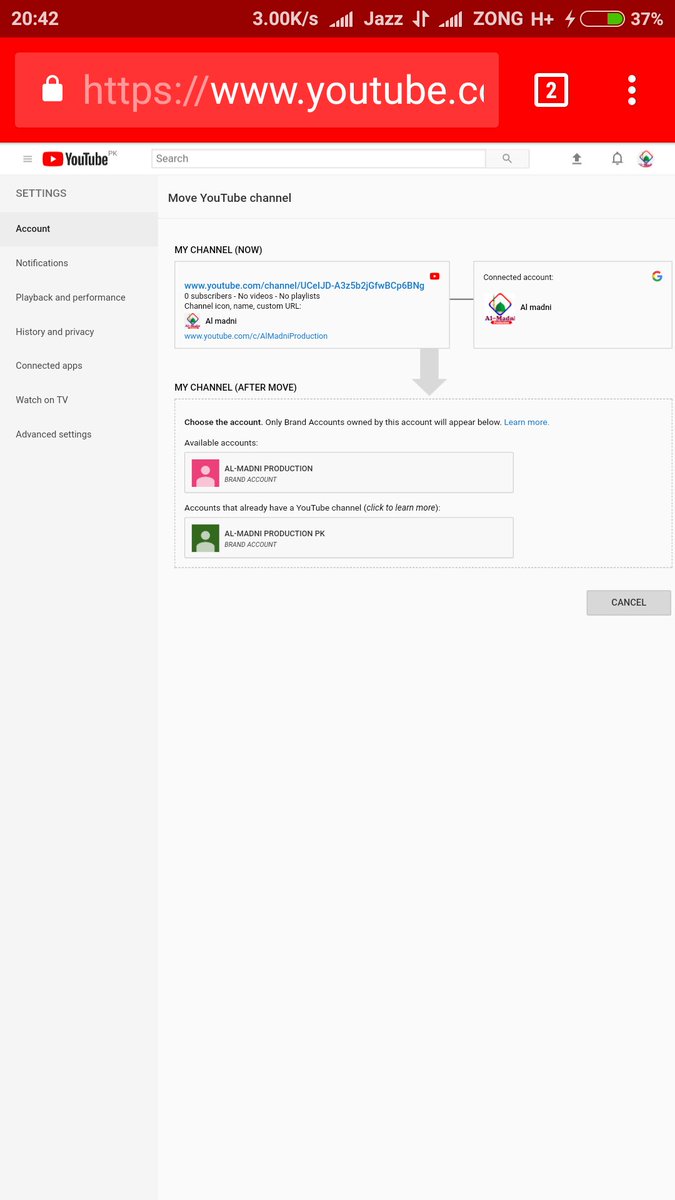The width and height of the screenshot is (675, 1200).
Task: Open the custom URL /c/AlMadniProduction link
Action: pos(256,336)
